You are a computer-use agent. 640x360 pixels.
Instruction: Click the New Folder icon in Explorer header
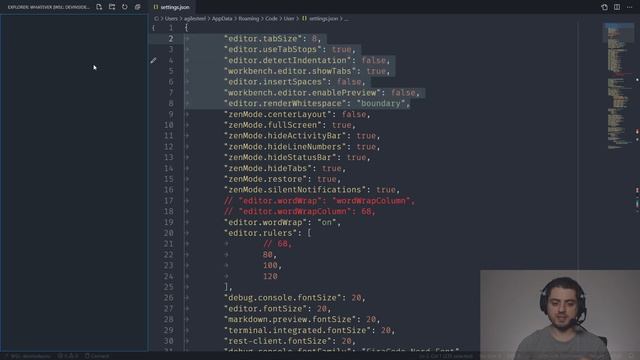pos(112,7)
